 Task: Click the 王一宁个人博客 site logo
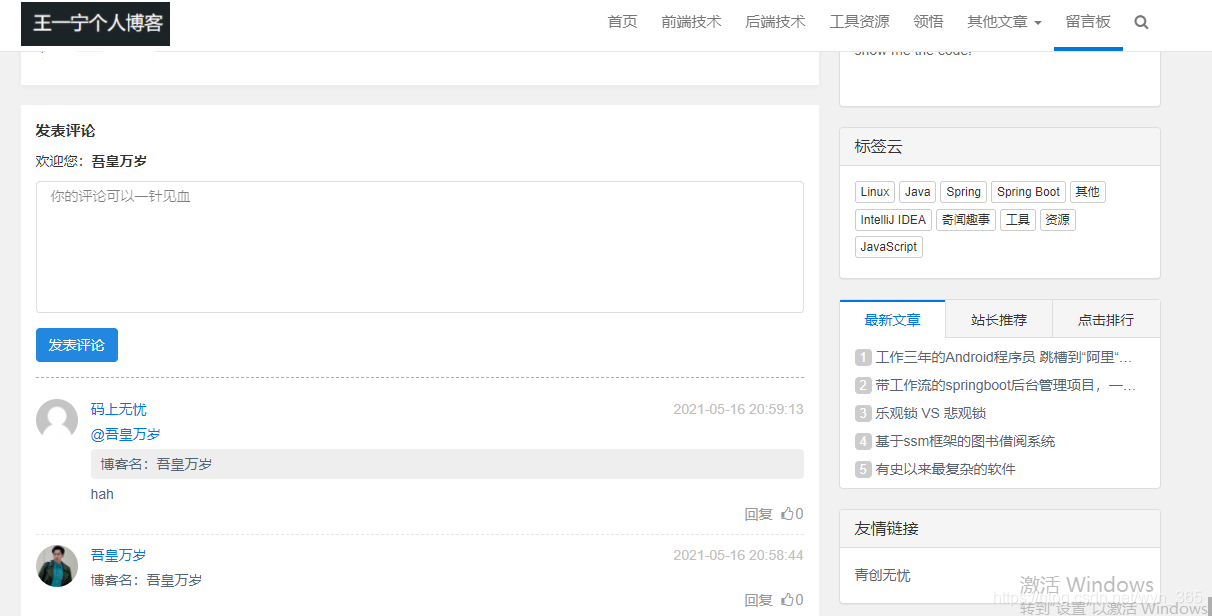(95, 22)
